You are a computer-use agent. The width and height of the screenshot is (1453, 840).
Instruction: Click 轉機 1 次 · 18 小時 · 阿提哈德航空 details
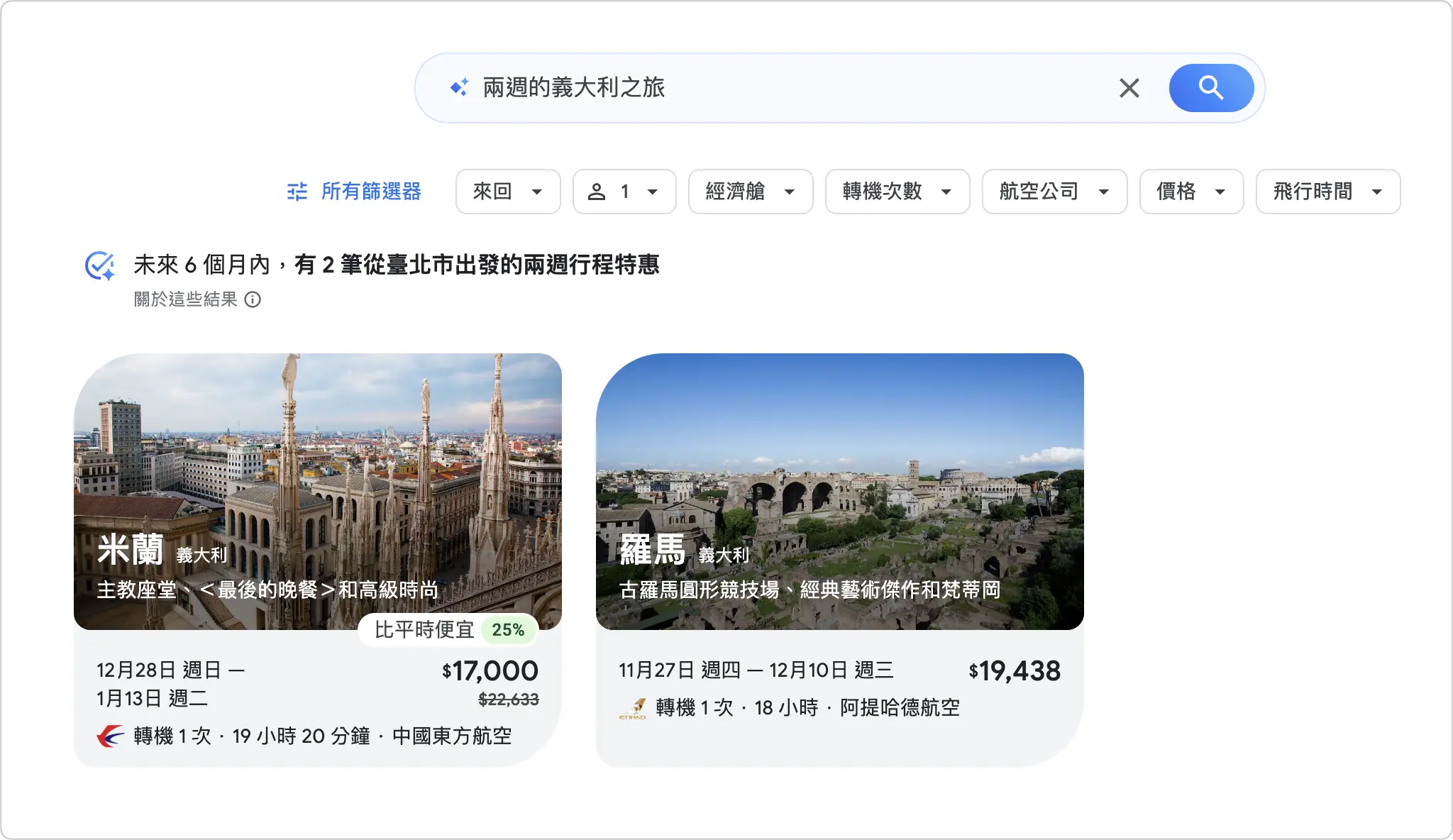point(808,707)
